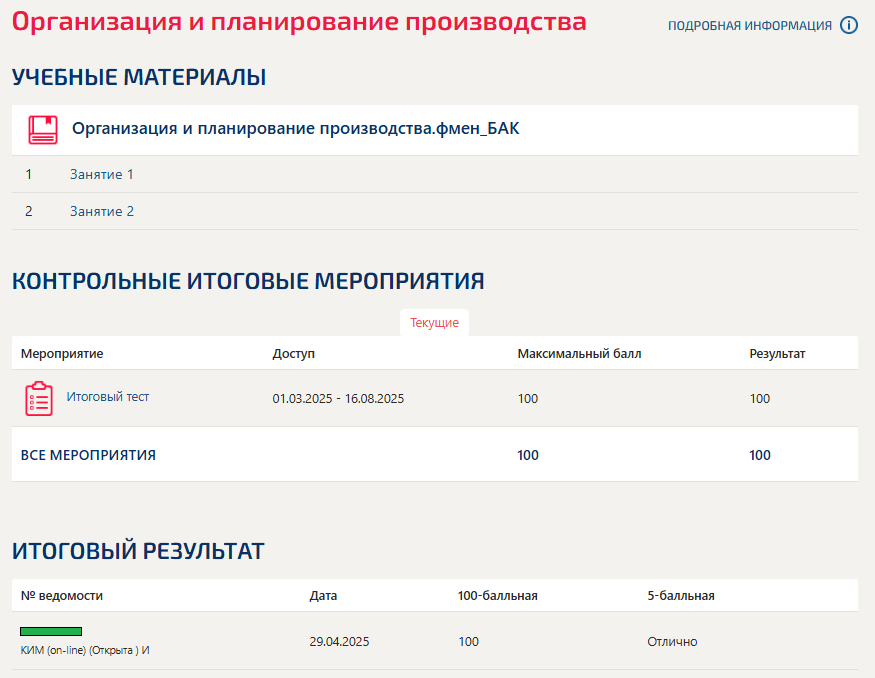Switch to the Текущие tab
This screenshot has height=678, width=875.
click(434, 323)
